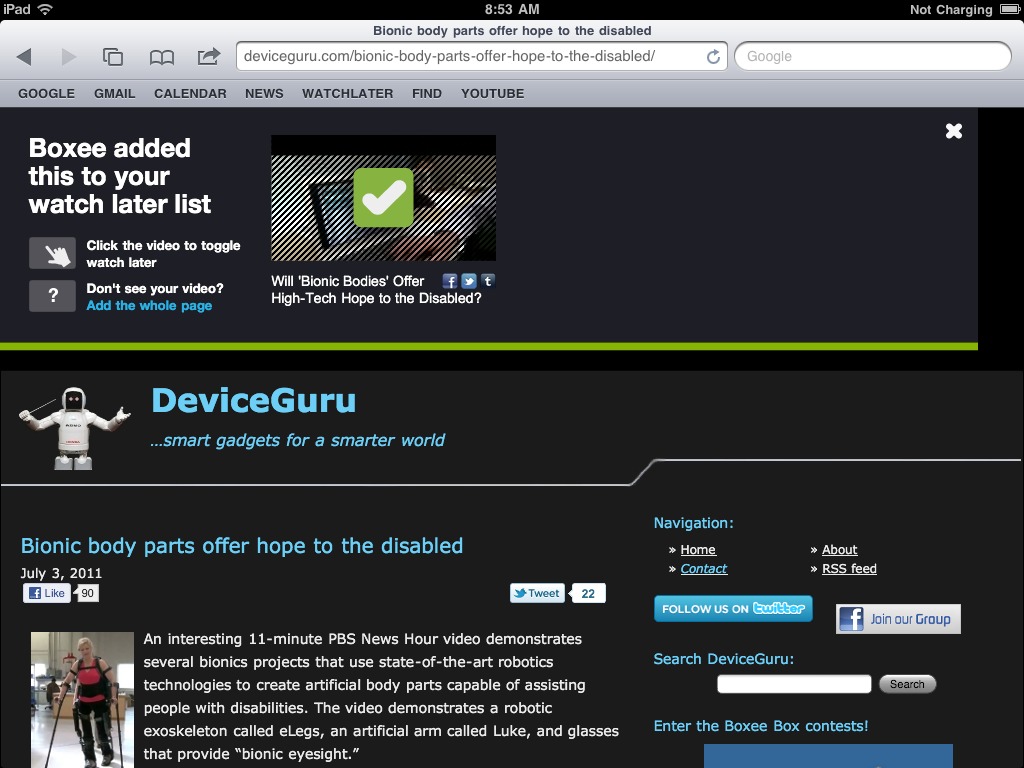Screen dimensions: 1024x768
Task: Open the RSS feed link
Action: click(849, 569)
